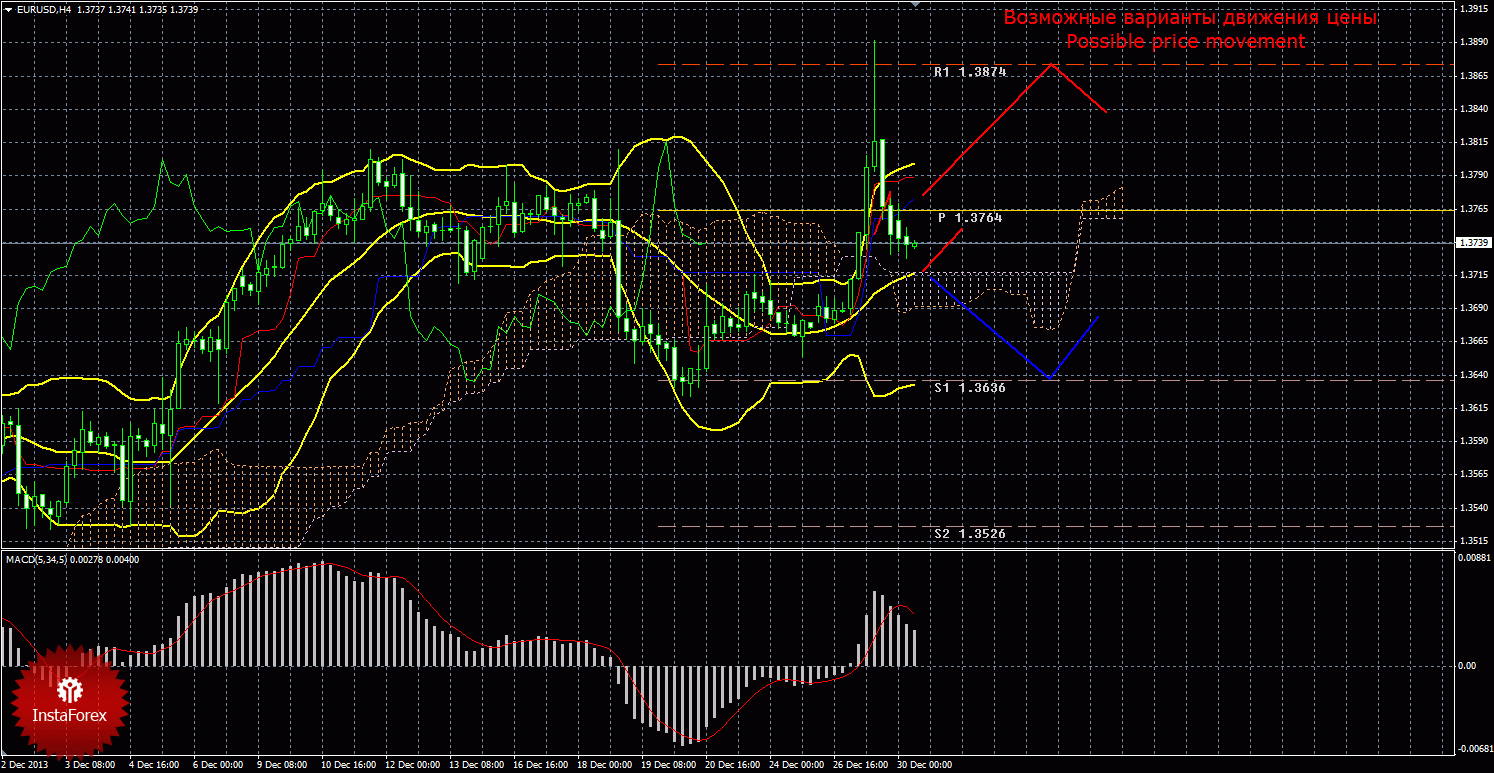1494x773 pixels.
Task: Click the 0.00 MACD zero level value
Action: (1469, 665)
